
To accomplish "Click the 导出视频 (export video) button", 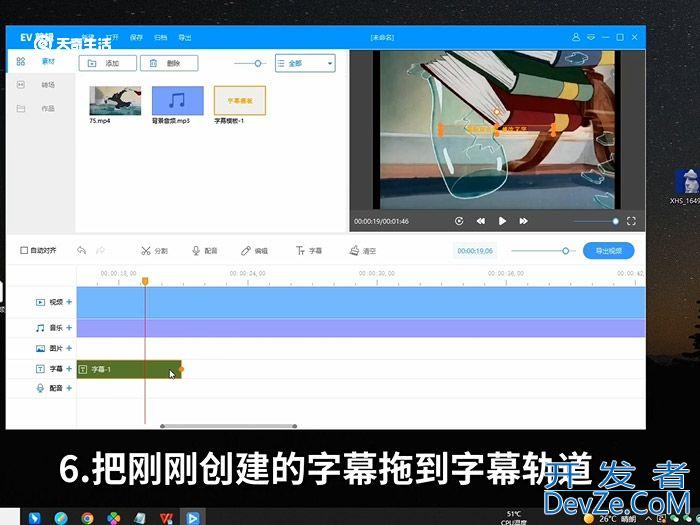I will pyautogui.click(x=608, y=251).
